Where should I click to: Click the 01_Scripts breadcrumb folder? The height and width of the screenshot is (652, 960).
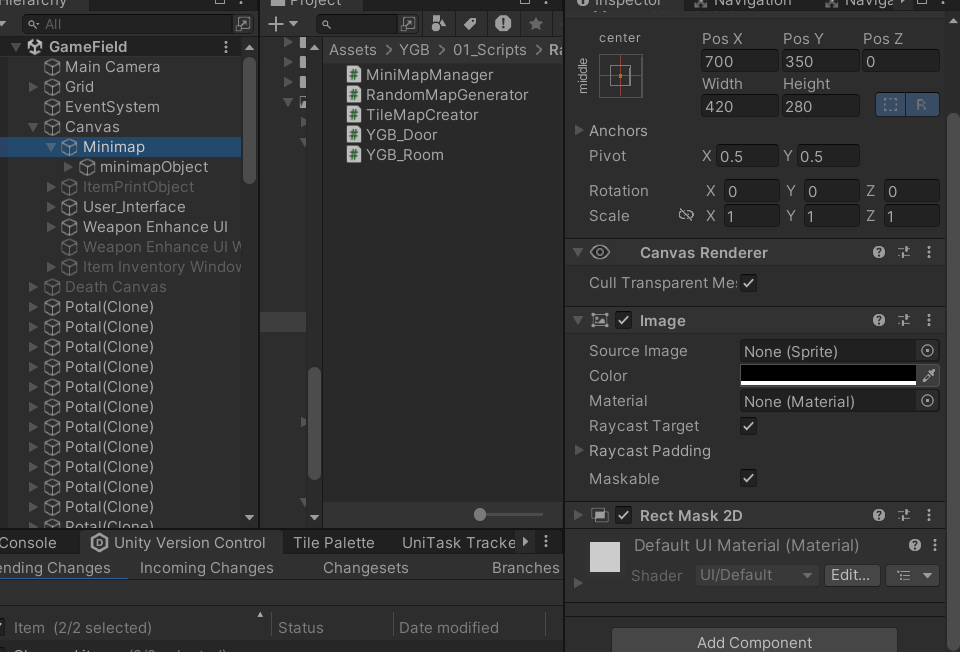[489, 50]
